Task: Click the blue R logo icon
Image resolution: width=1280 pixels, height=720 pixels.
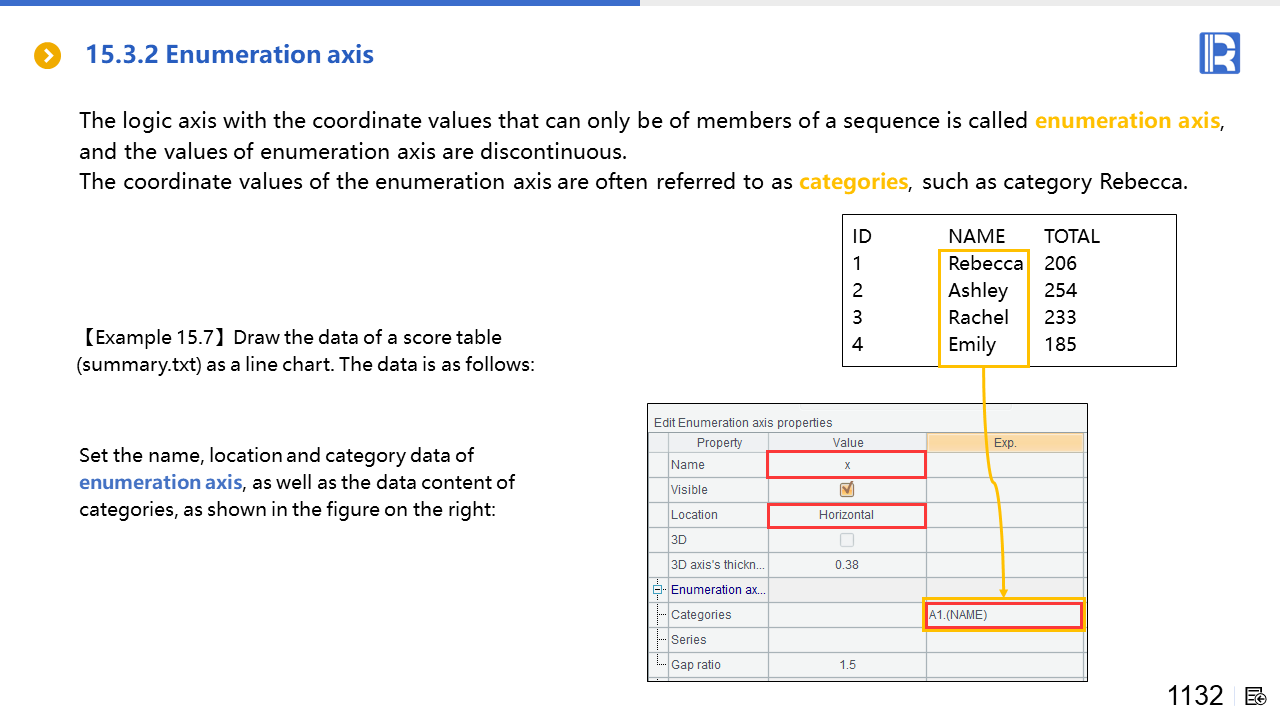Action: click(x=1219, y=53)
